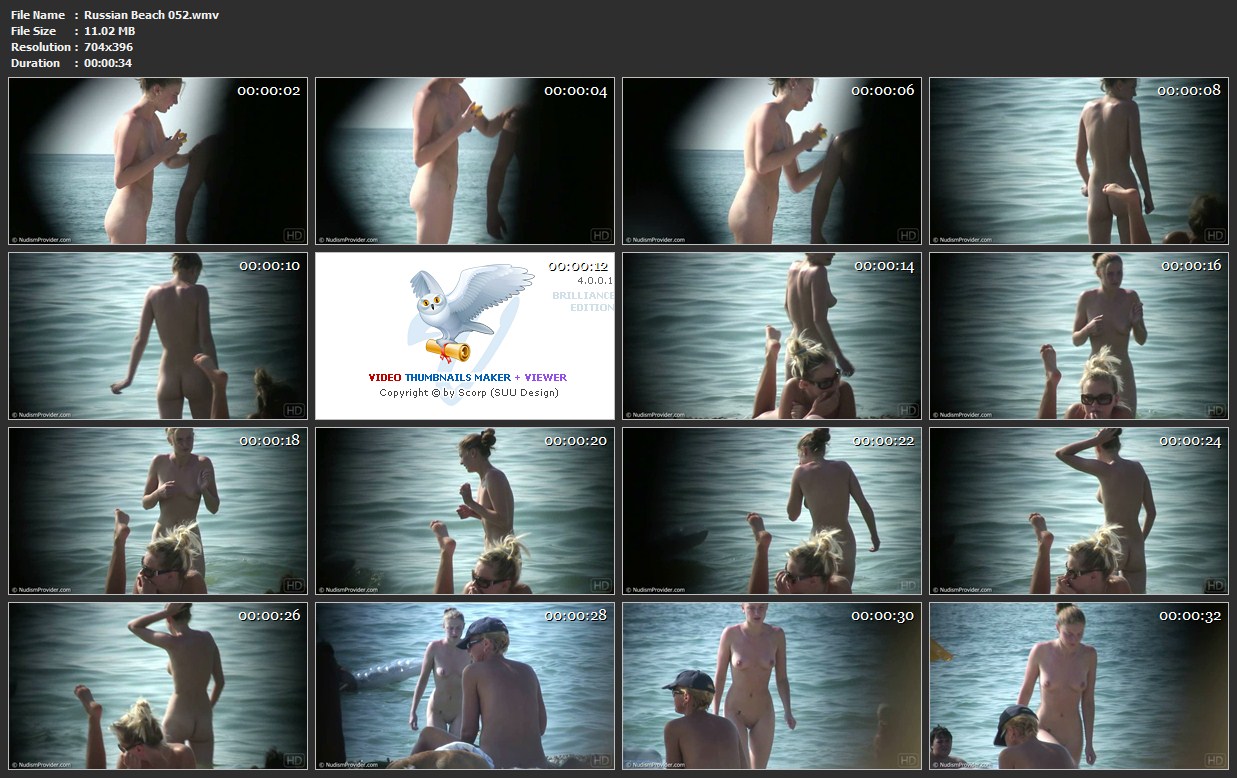The width and height of the screenshot is (1237, 778).
Task: Click the HD badge on the 00:00:02 frame
Action: 293,235
